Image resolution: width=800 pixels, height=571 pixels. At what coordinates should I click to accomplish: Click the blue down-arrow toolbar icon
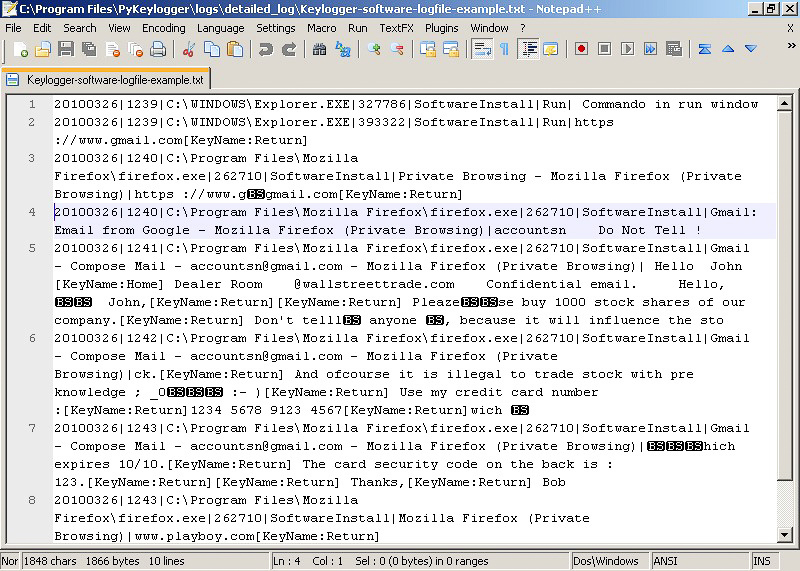click(751, 49)
